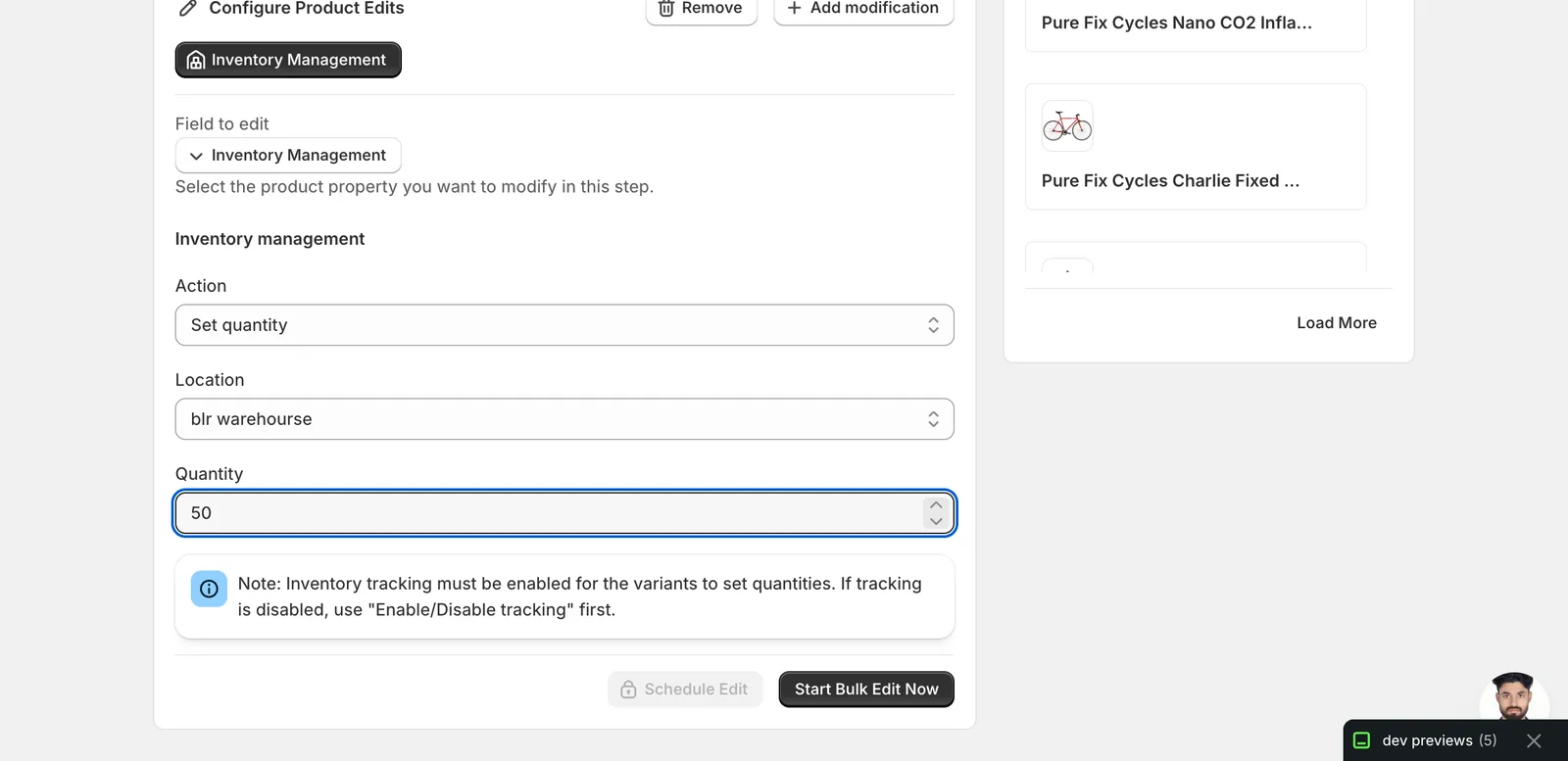This screenshot has height=761, width=1568.
Task: Click the Inventory management section heading
Action: click(x=269, y=239)
